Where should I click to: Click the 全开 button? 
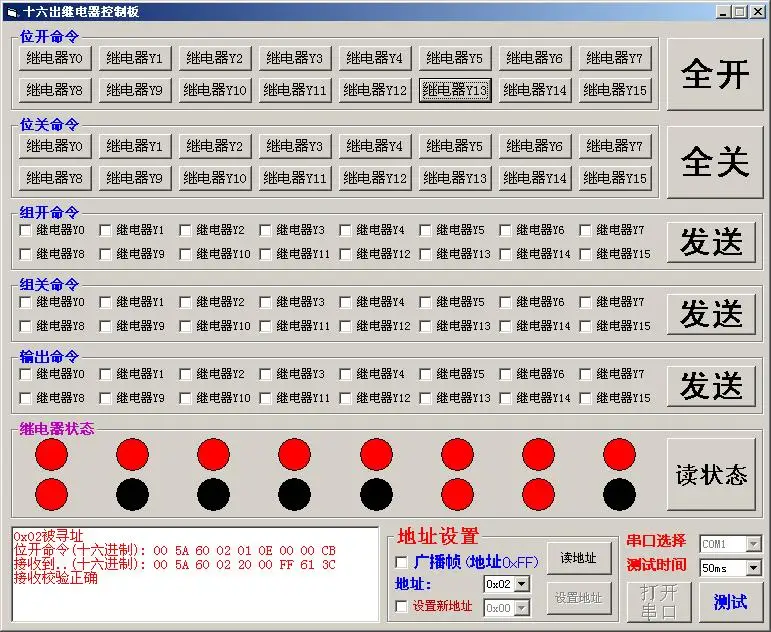pyautogui.click(x=715, y=74)
